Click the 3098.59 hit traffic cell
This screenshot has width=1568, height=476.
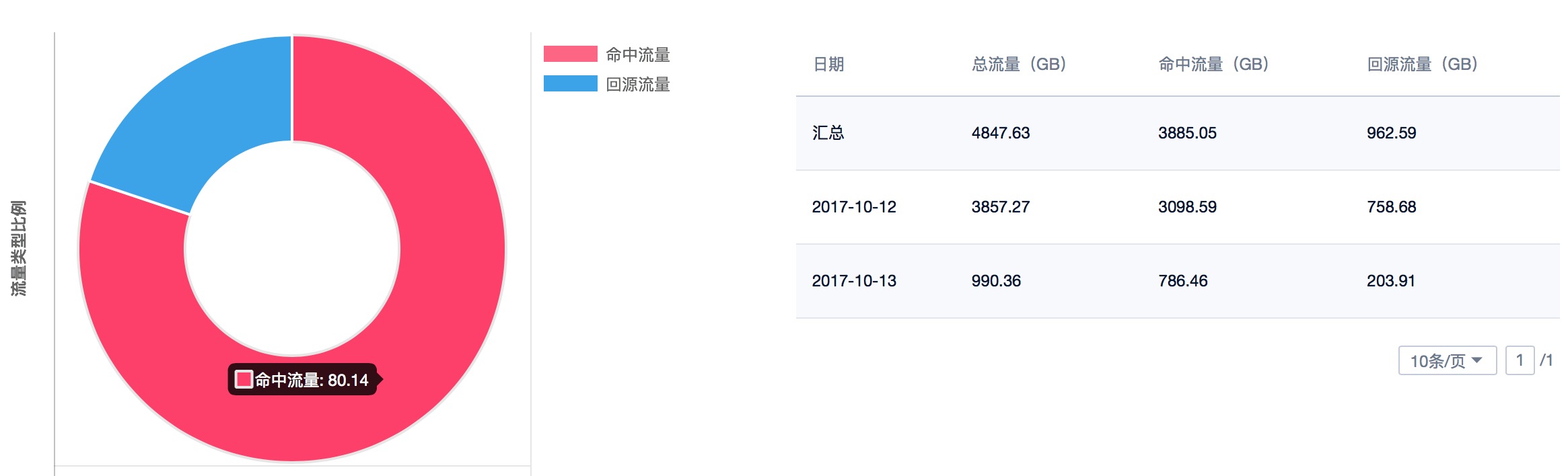coord(1187,207)
